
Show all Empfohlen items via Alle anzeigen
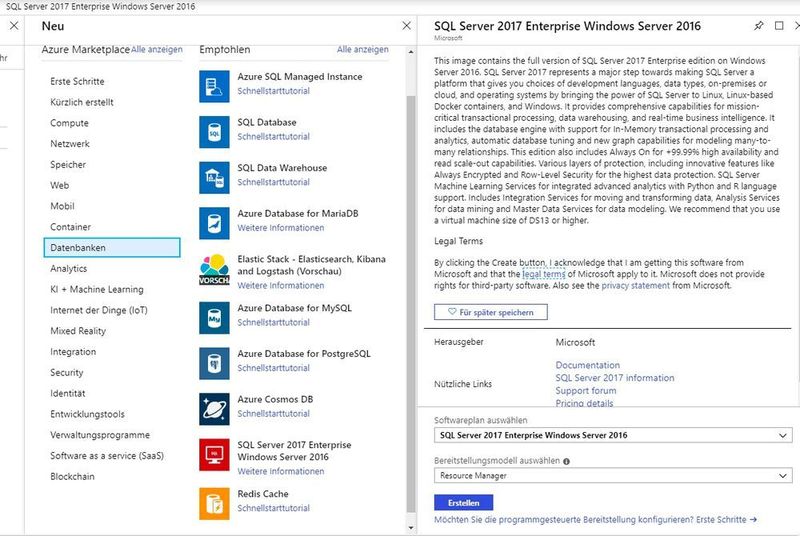pyautogui.click(x=363, y=49)
